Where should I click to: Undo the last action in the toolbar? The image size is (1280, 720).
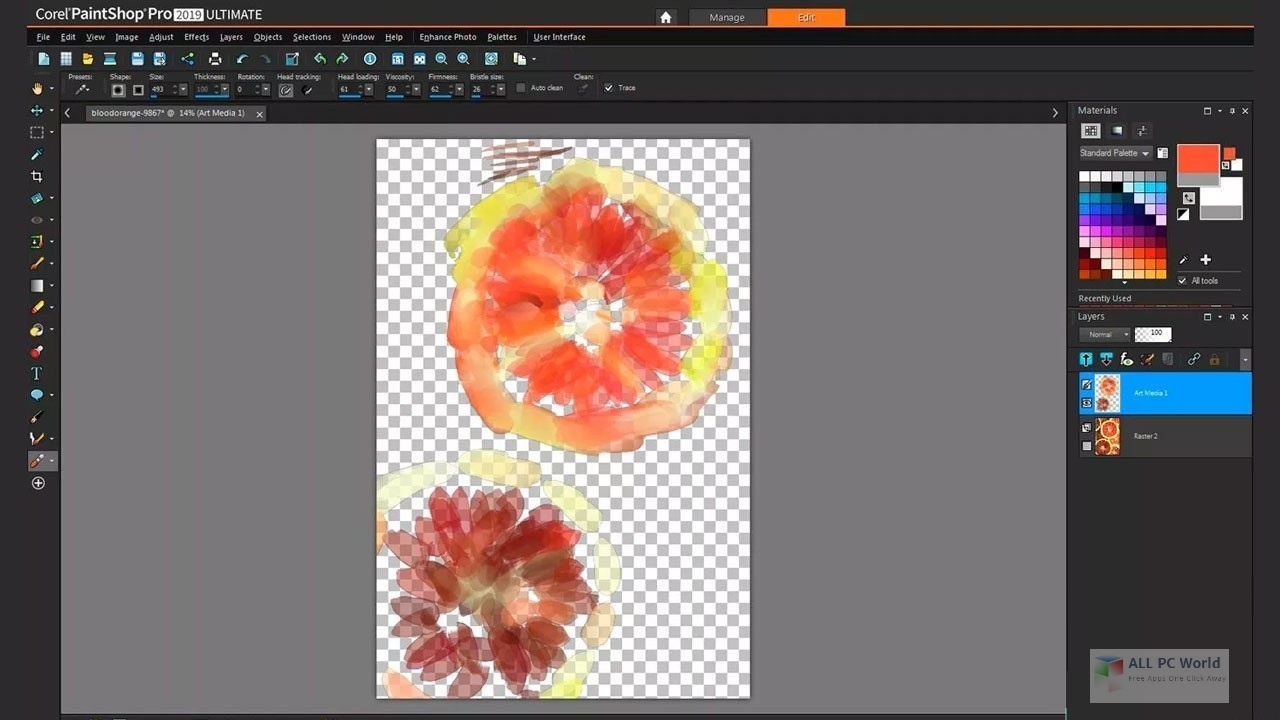242,59
